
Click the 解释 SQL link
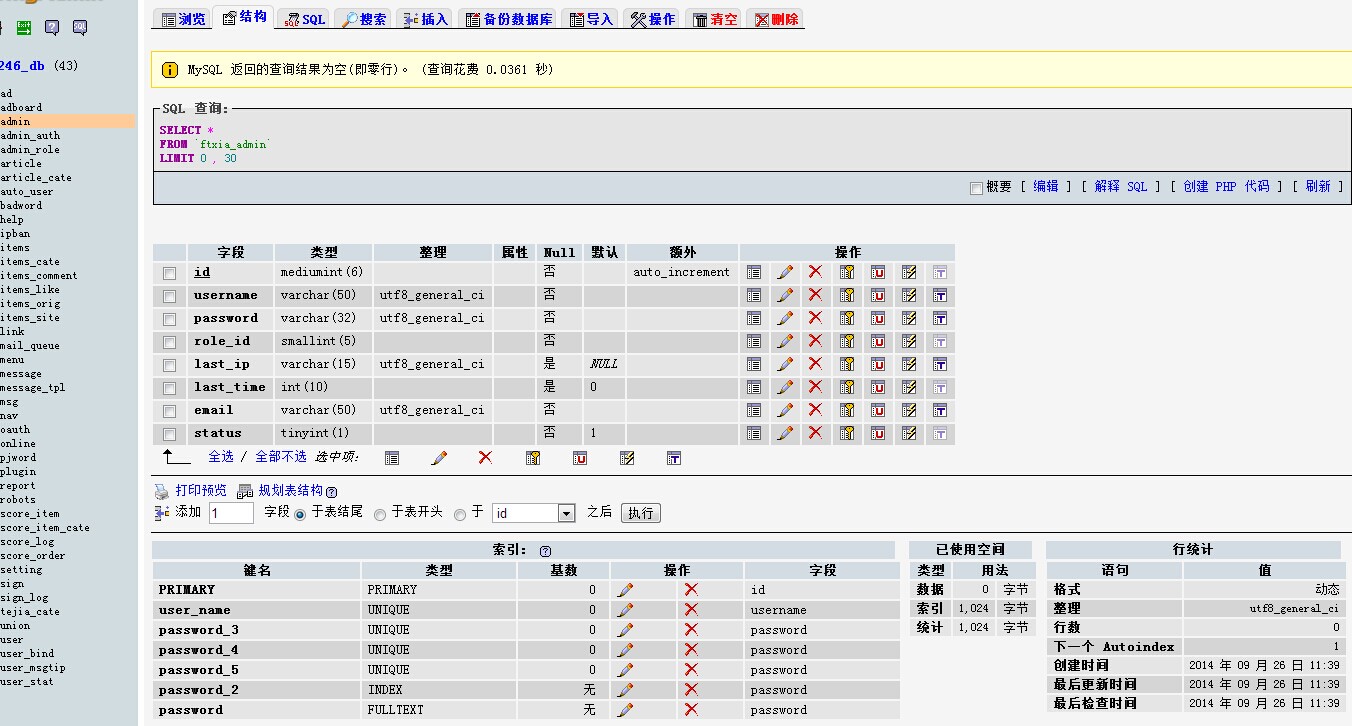pos(1121,187)
